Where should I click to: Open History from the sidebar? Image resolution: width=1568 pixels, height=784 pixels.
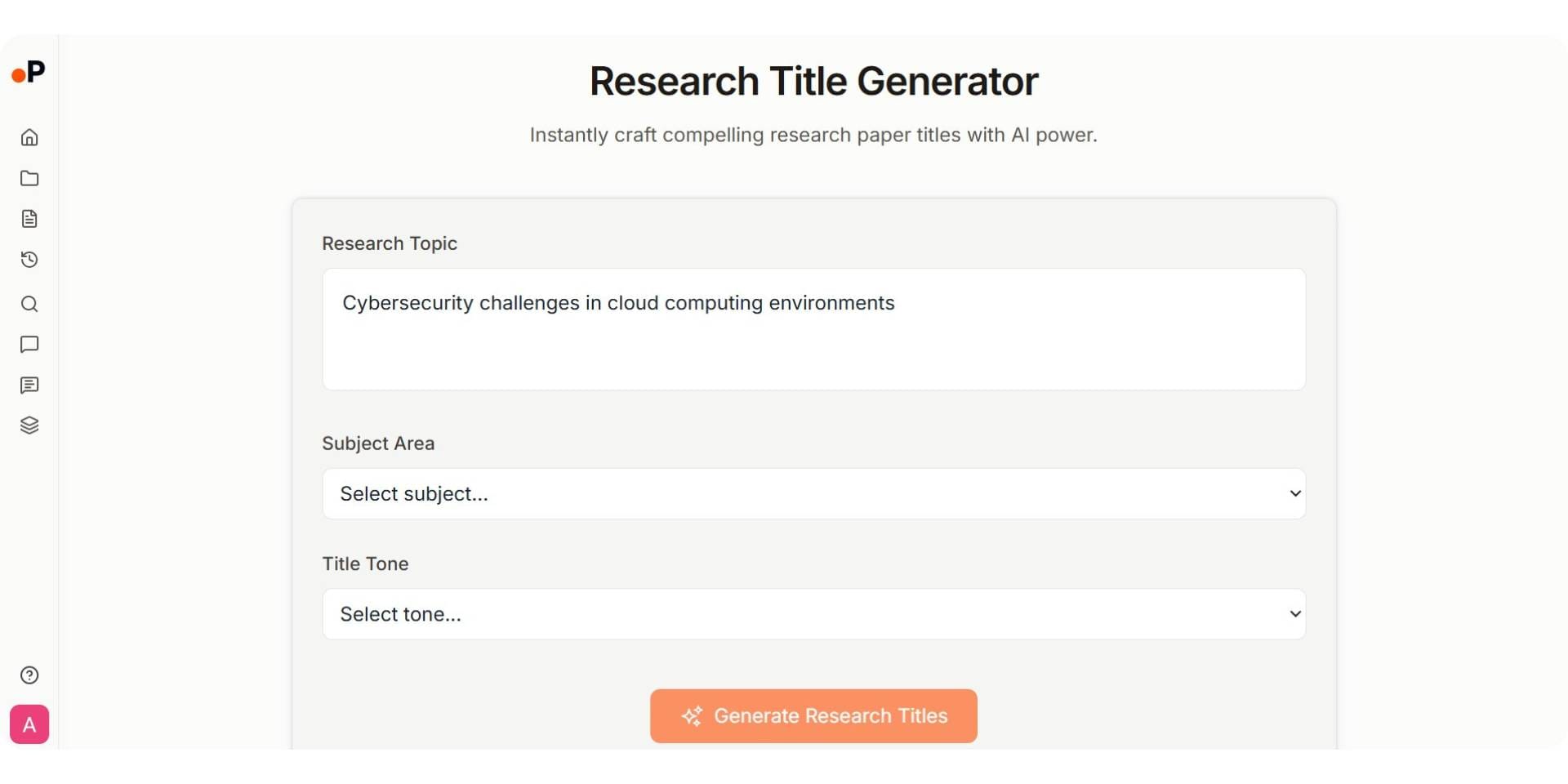point(29,260)
